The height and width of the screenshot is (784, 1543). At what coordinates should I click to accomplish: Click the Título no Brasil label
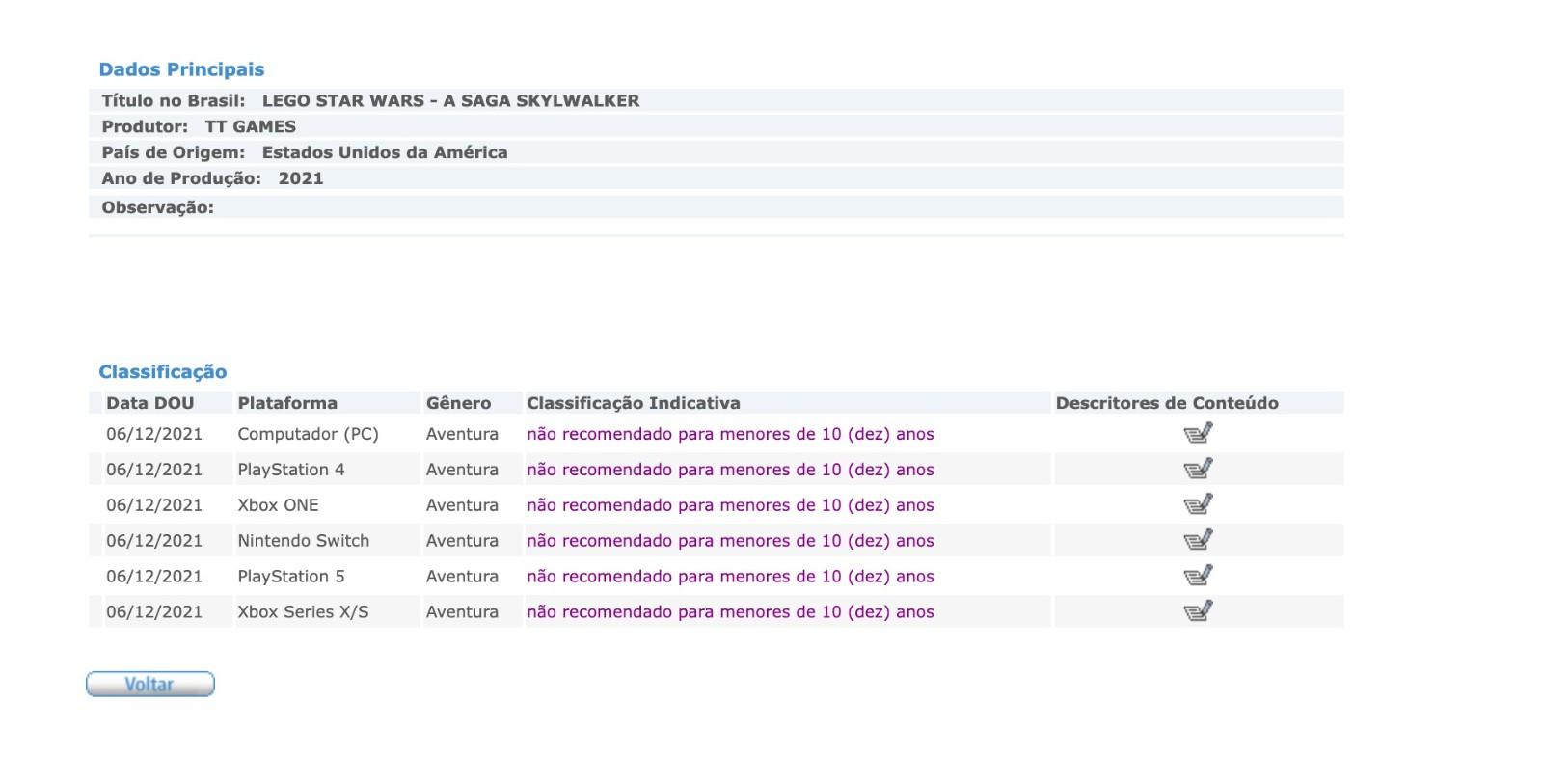point(174,100)
